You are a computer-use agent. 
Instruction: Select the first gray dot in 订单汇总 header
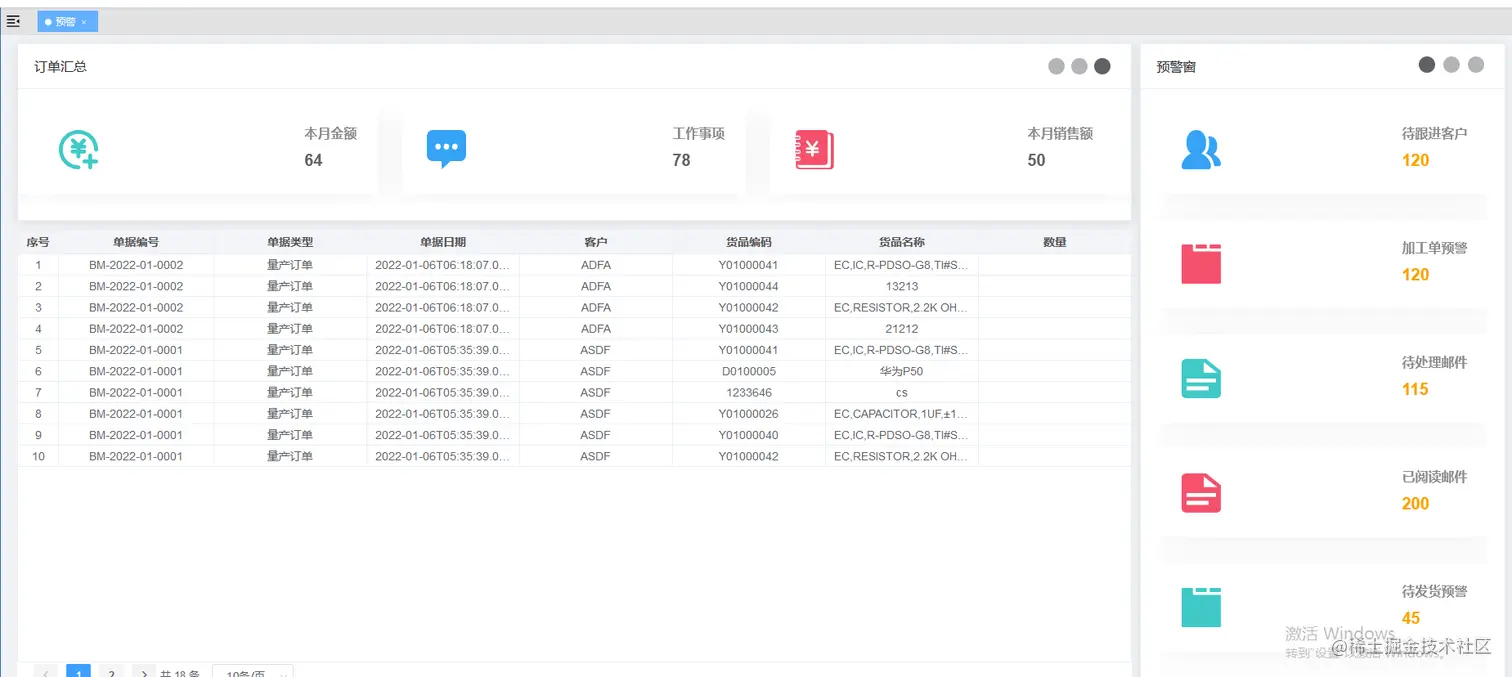tap(1056, 66)
